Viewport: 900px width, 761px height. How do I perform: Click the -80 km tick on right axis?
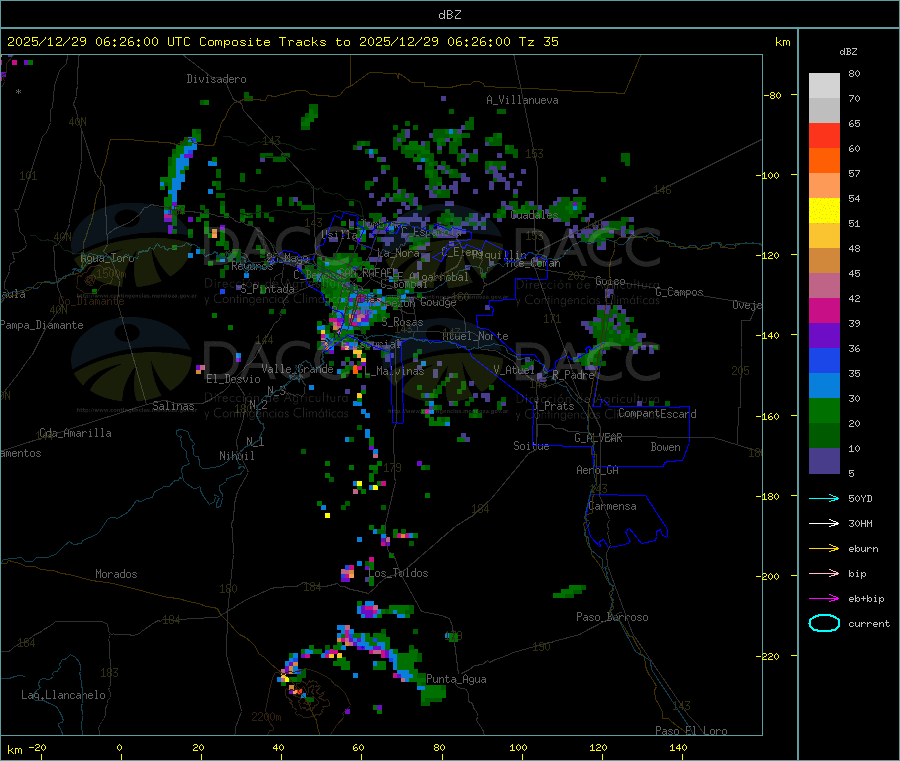click(x=773, y=96)
